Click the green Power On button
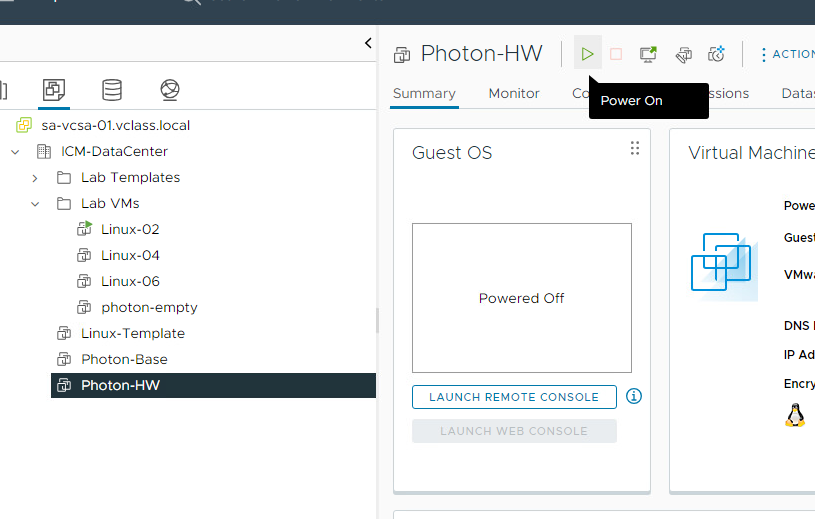The width and height of the screenshot is (815, 519). tap(587, 54)
